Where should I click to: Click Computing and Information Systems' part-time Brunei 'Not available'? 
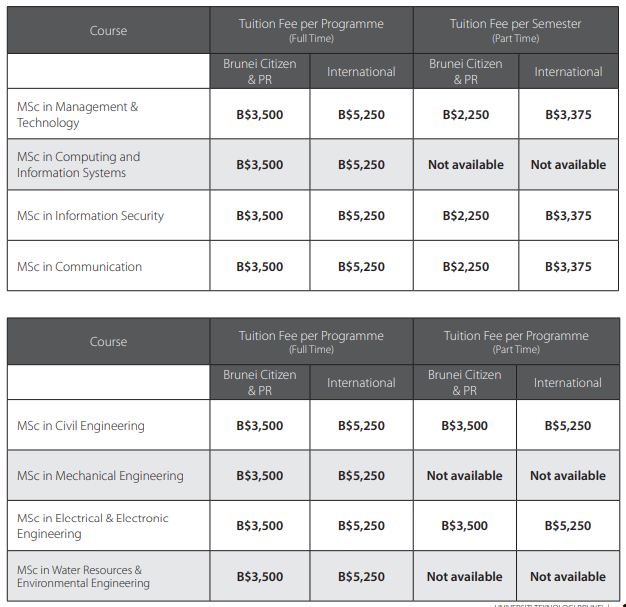(x=466, y=165)
